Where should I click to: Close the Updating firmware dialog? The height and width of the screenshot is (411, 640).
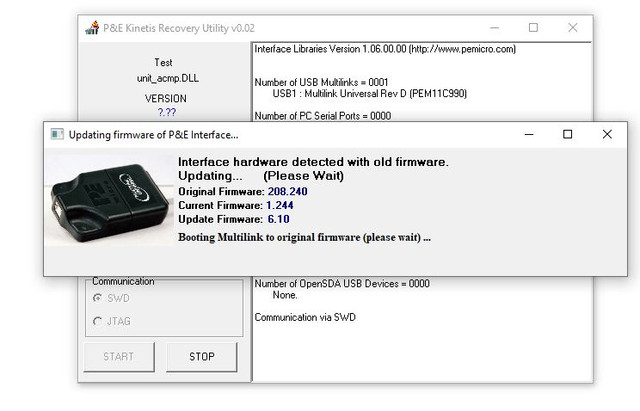[607, 134]
